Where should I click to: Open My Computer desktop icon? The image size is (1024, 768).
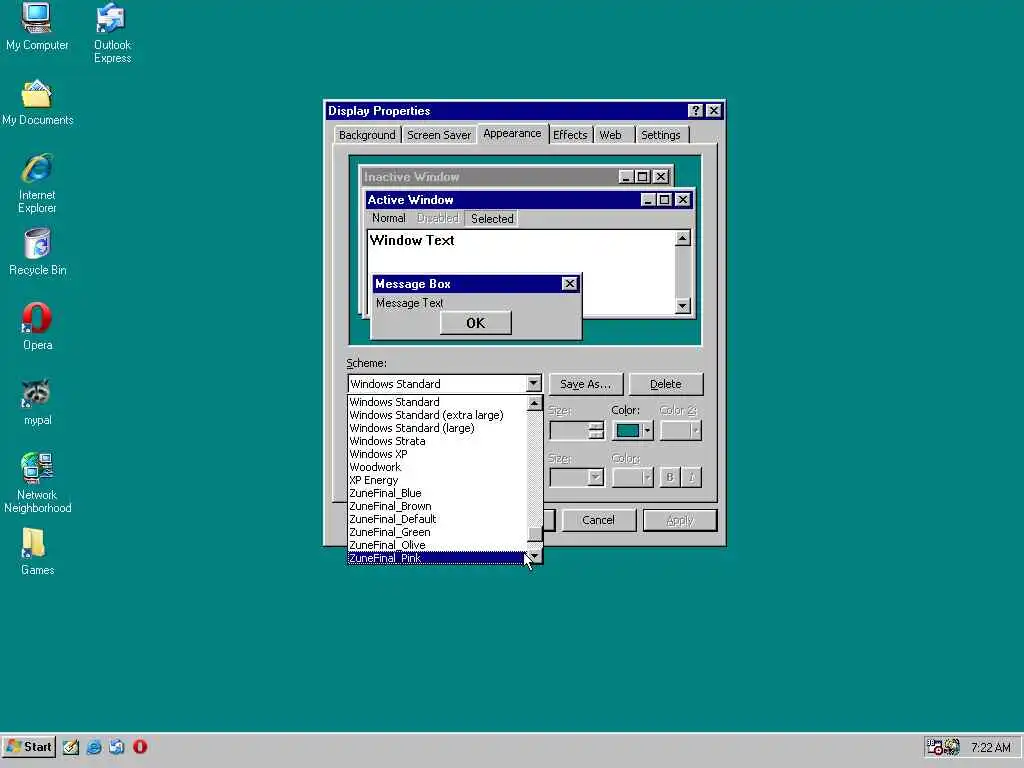[x=37, y=26]
